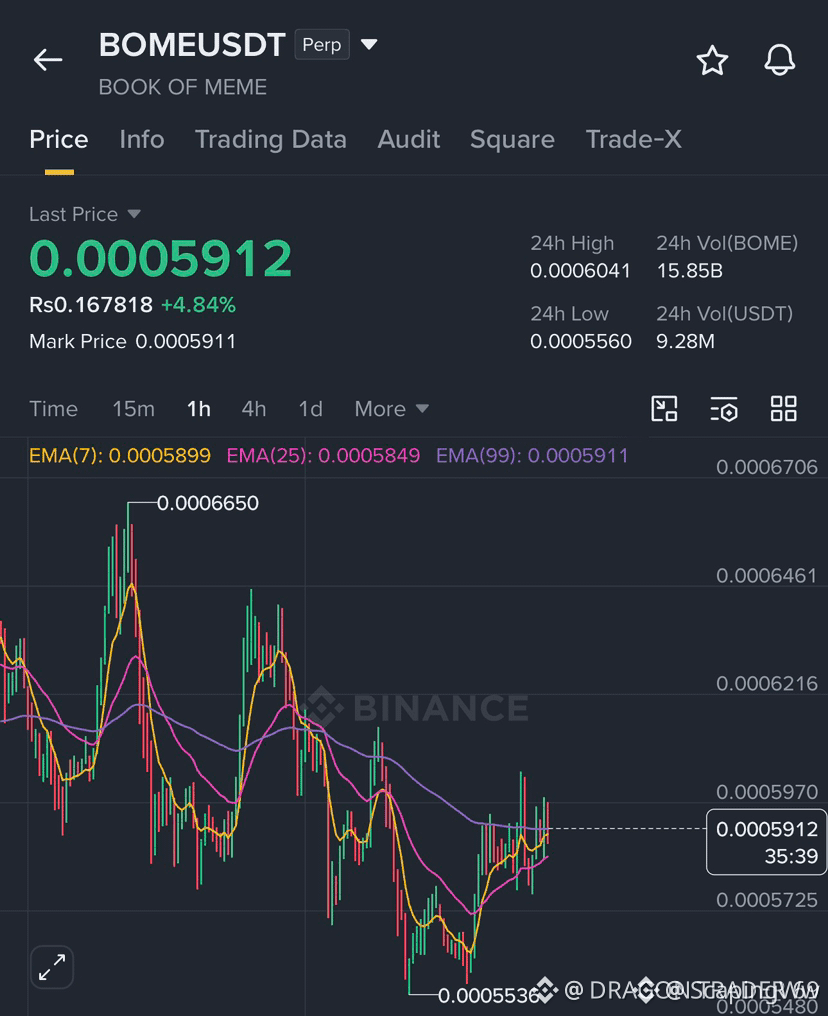Click the large last price 0.0005912
The width and height of the screenshot is (828, 1016).
[x=161, y=259]
